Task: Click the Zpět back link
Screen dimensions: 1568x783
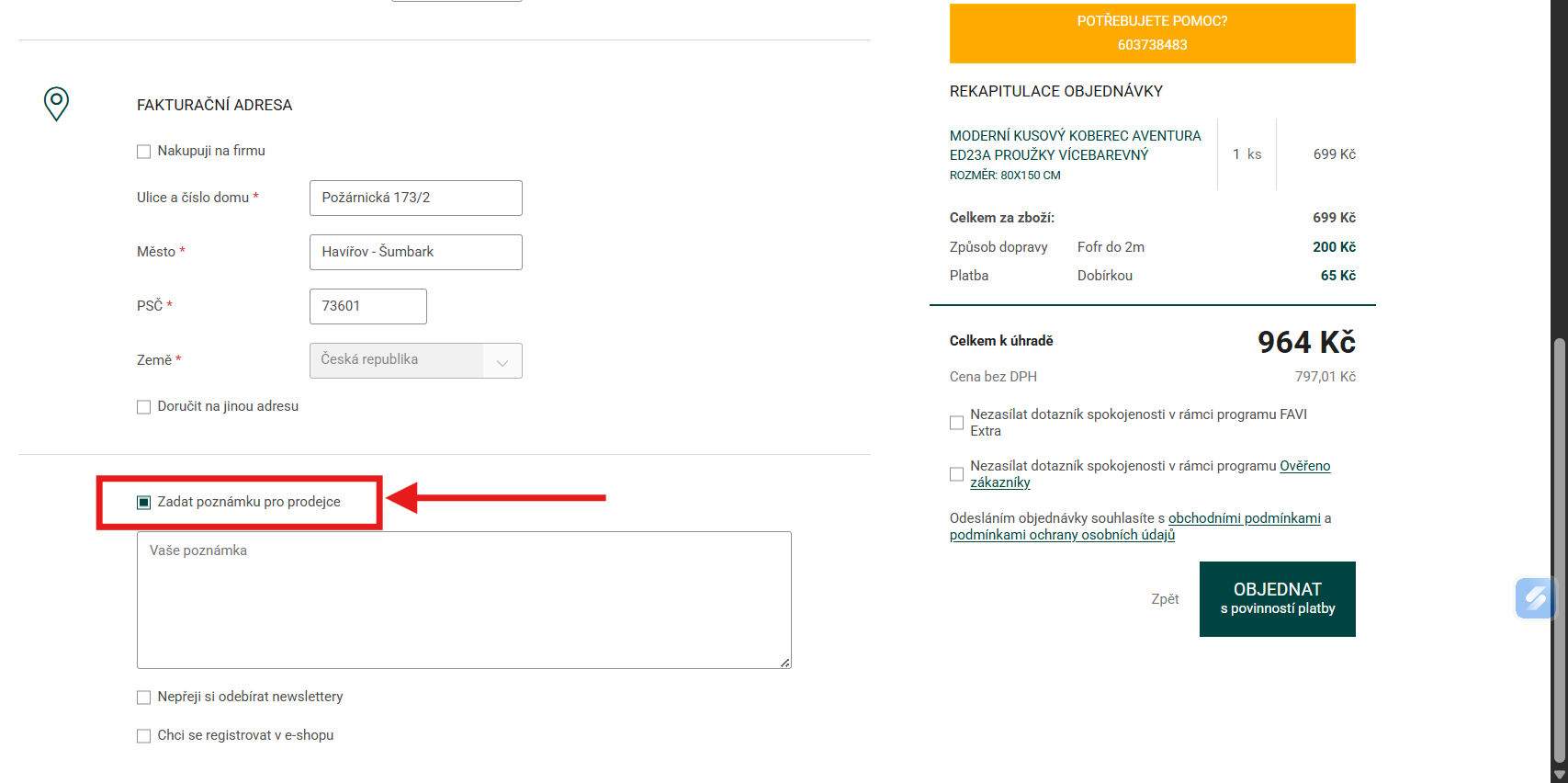Action: click(x=1165, y=599)
